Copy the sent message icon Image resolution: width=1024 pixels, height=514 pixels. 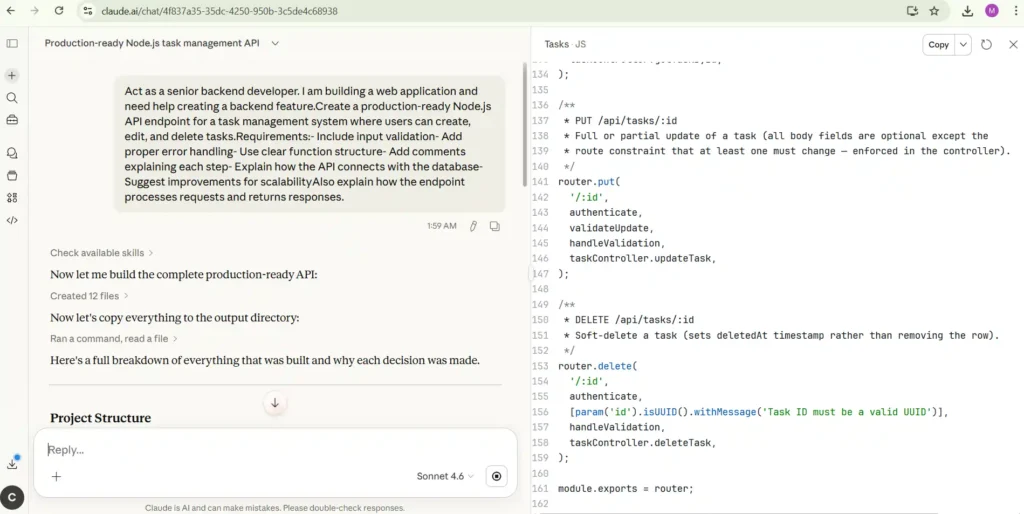click(494, 226)
